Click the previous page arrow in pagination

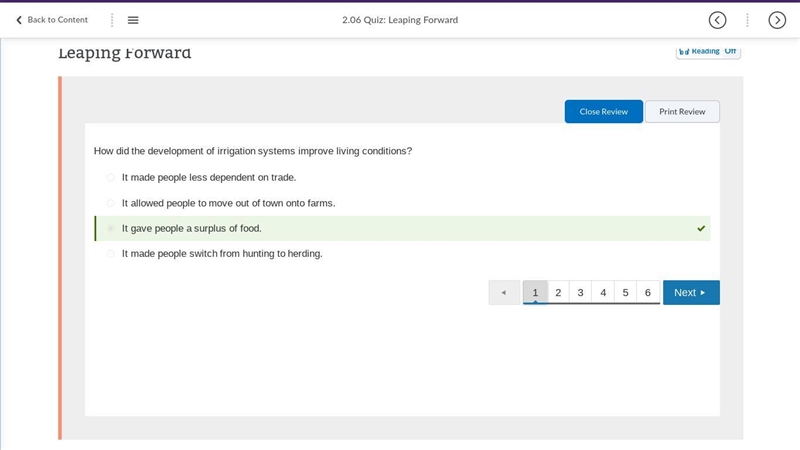pyautogui.click(x=504, y=292)
